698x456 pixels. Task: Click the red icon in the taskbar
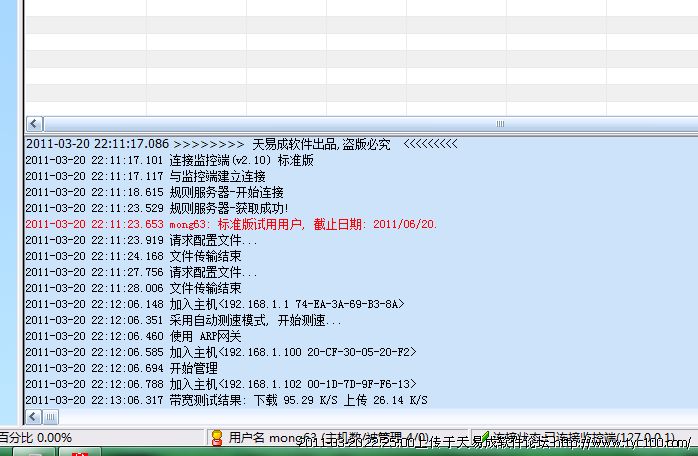pos(80,452)
